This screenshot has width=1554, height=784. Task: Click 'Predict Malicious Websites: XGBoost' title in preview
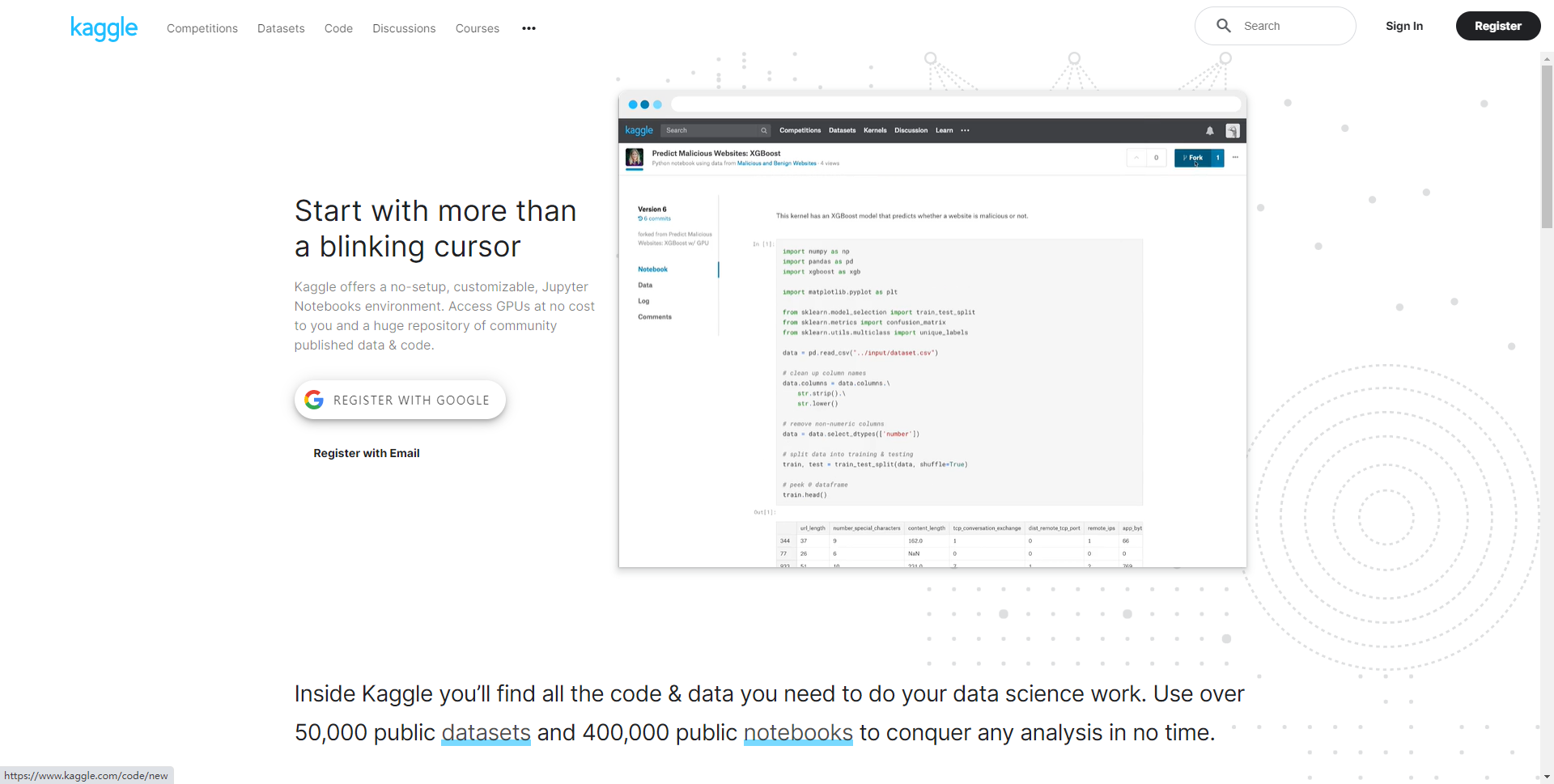716,153
